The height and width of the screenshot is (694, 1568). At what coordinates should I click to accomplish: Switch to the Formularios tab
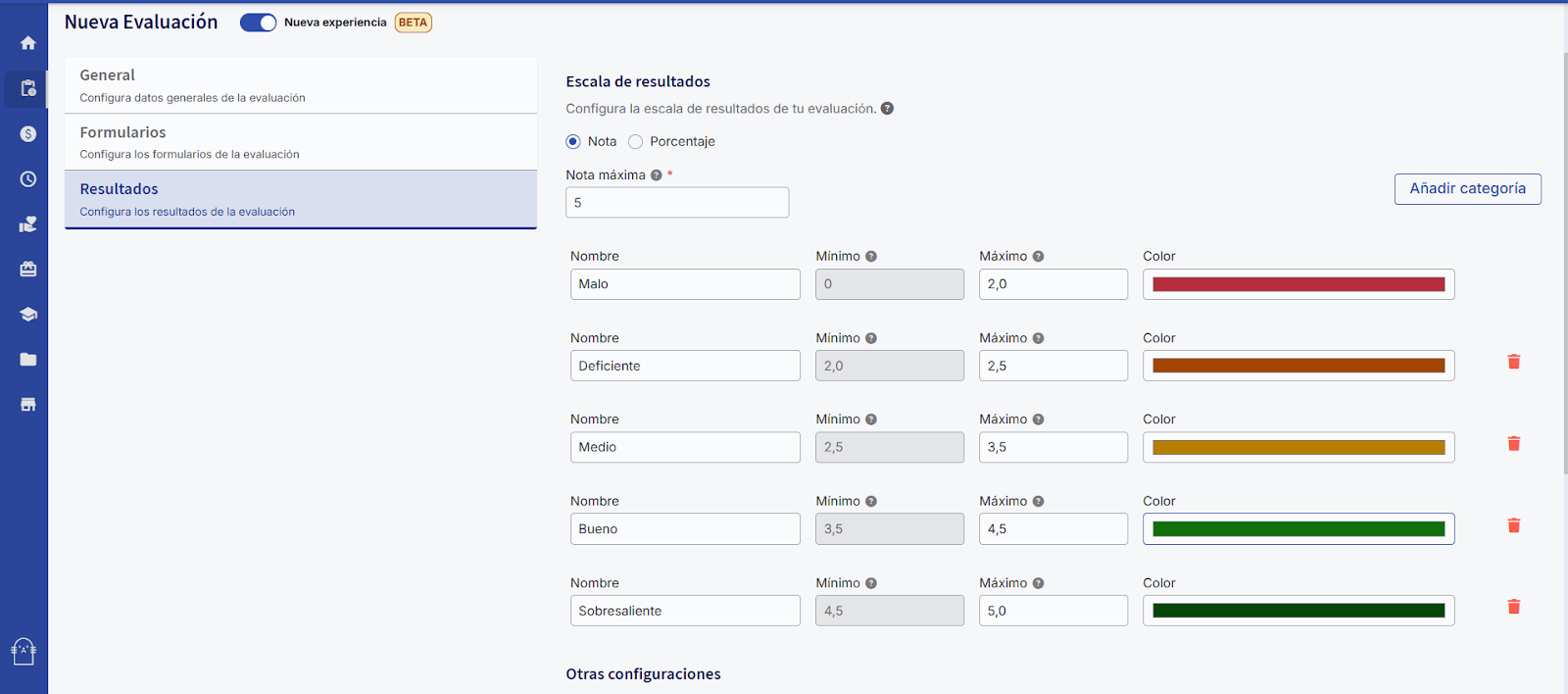coord(300,142)
